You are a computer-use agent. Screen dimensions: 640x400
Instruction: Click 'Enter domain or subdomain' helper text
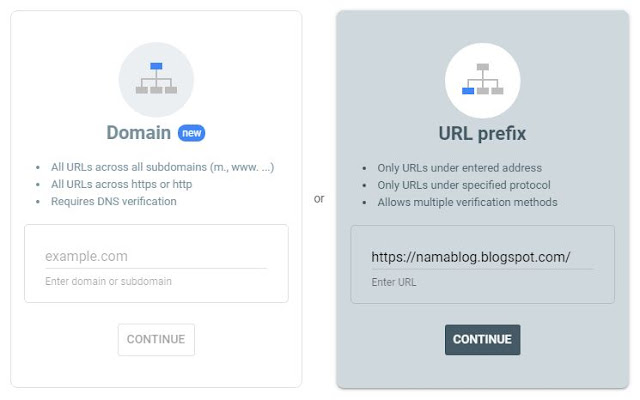108,282
